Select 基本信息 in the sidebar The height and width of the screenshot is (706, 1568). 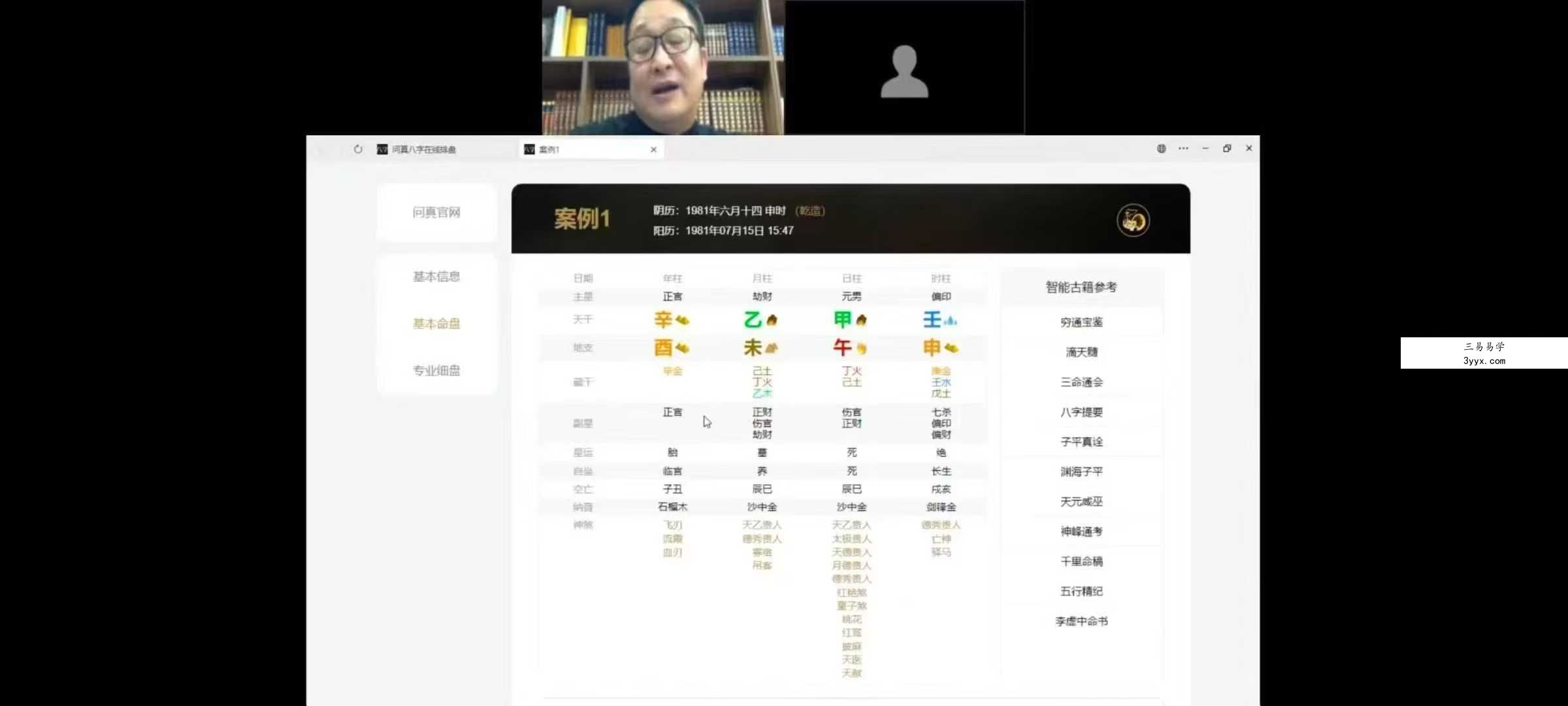pyautogui.click(x=436, y=277)
